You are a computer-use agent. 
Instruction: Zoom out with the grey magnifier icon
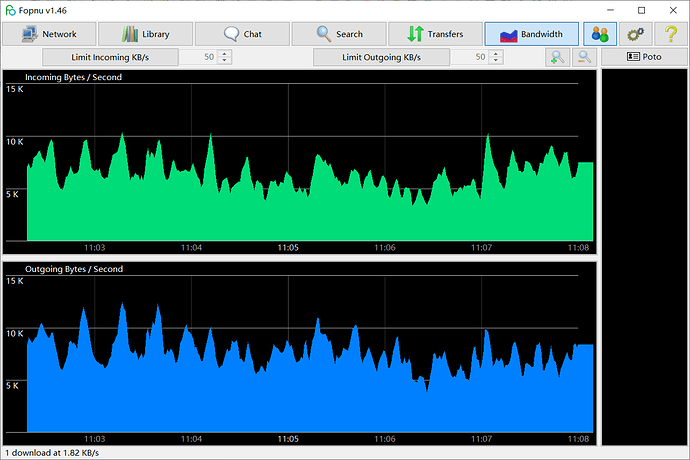pos(584,57)
